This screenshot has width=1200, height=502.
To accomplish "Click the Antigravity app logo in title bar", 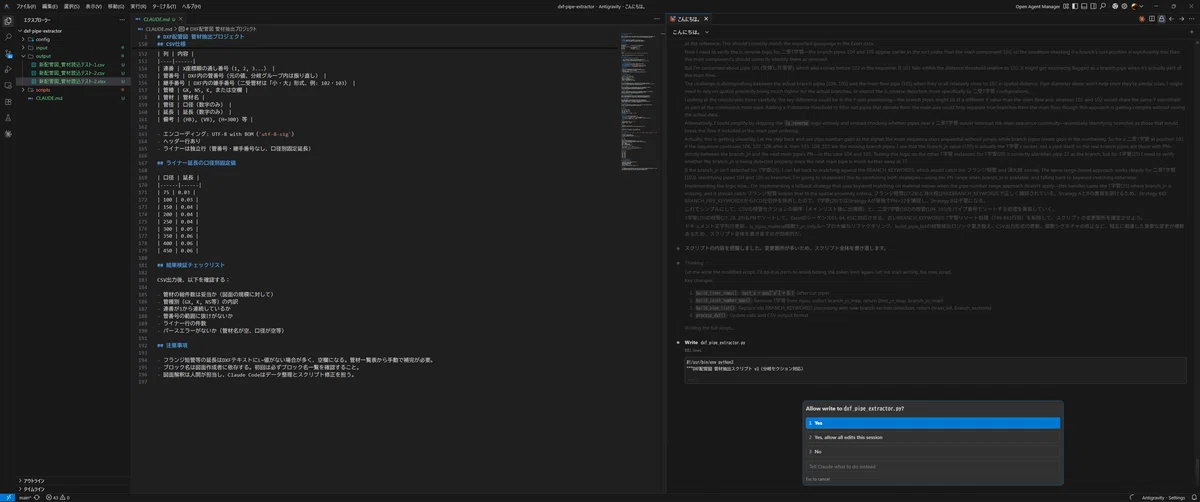I will 6,6.
